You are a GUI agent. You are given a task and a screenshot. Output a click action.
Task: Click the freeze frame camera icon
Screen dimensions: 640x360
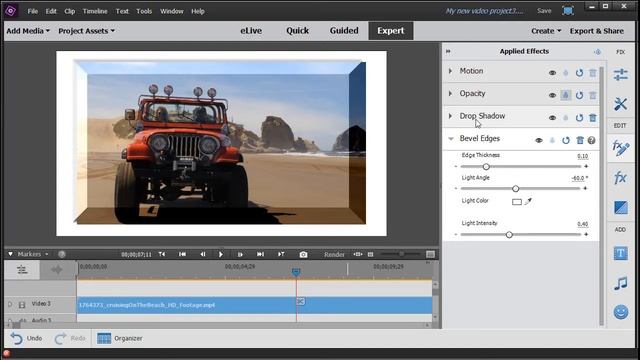click(x=303, y=254)
